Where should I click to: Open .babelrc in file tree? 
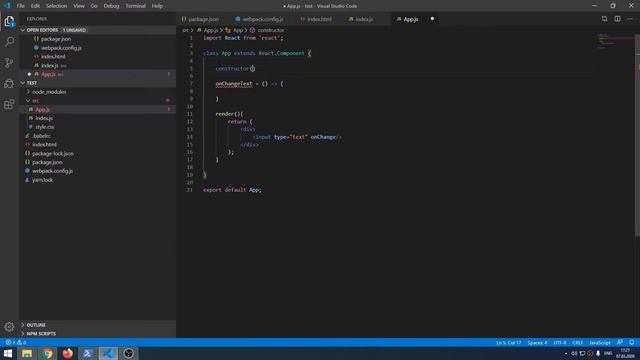point(42,136)
